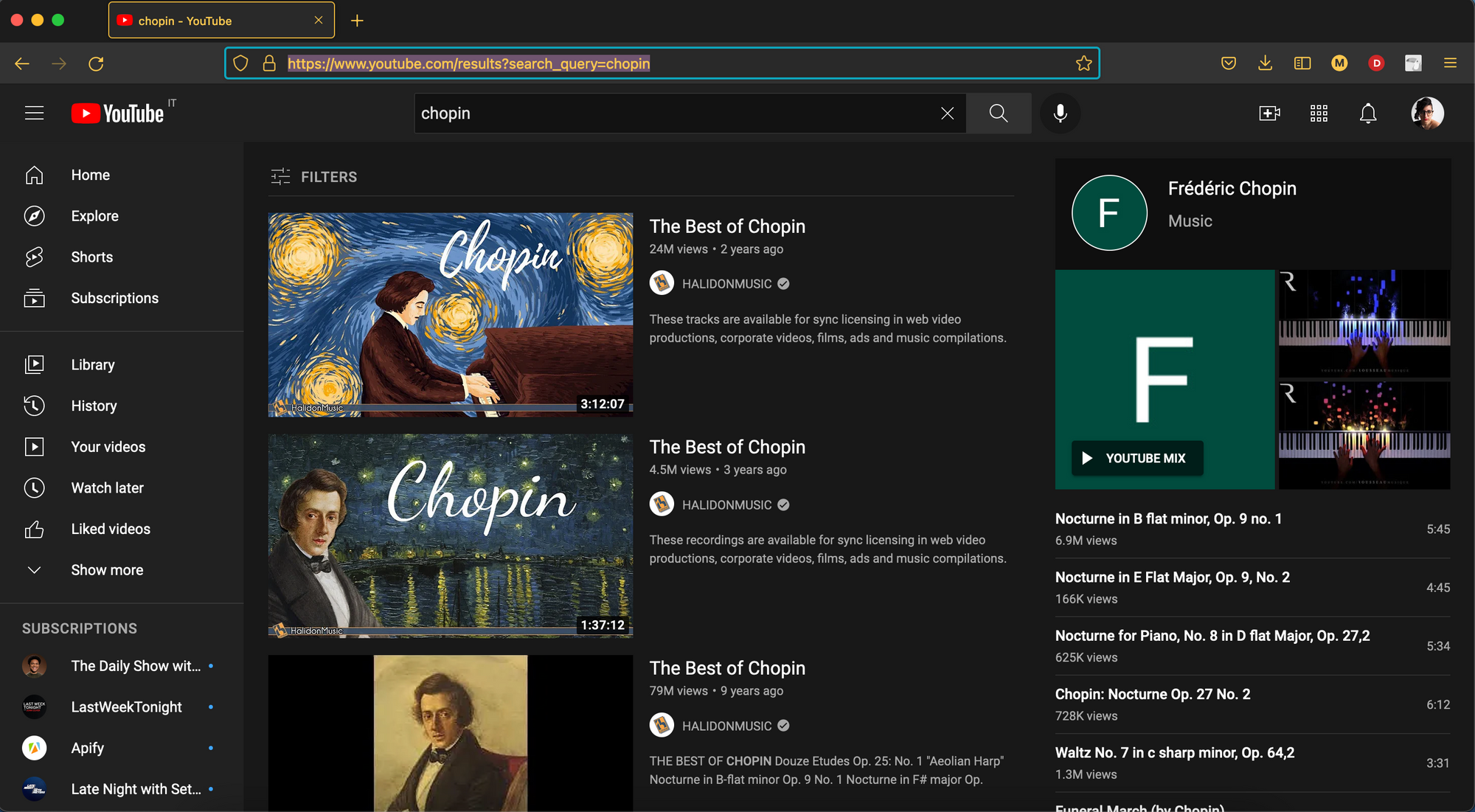Open the Create video camera icon
The width and height of the screenshot is (1475, 812).
click(1269, 113)
